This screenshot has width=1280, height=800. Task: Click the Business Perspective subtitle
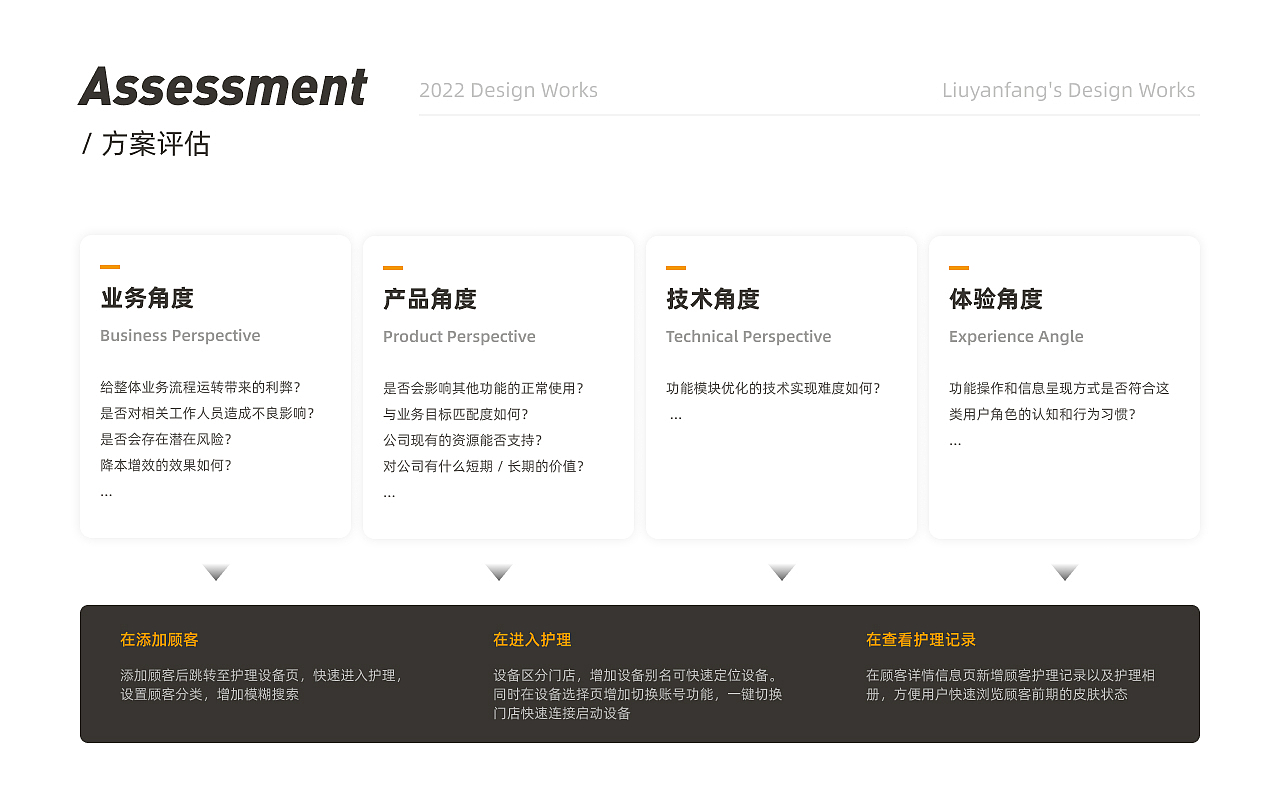(180, 336)
